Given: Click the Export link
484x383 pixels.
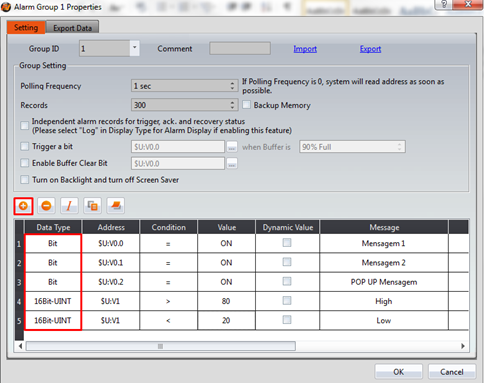Looking at the screenshot, I should coord(370,49).
